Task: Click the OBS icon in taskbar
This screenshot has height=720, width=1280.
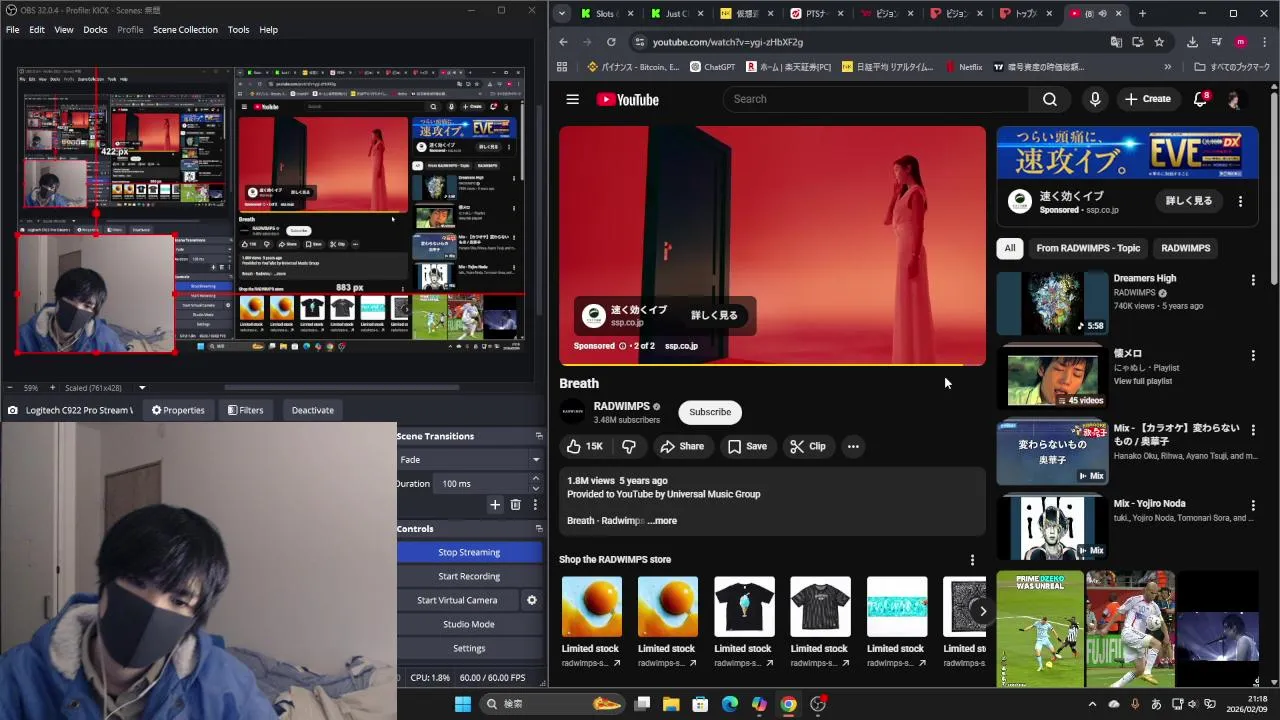Action: coord(818,704)
